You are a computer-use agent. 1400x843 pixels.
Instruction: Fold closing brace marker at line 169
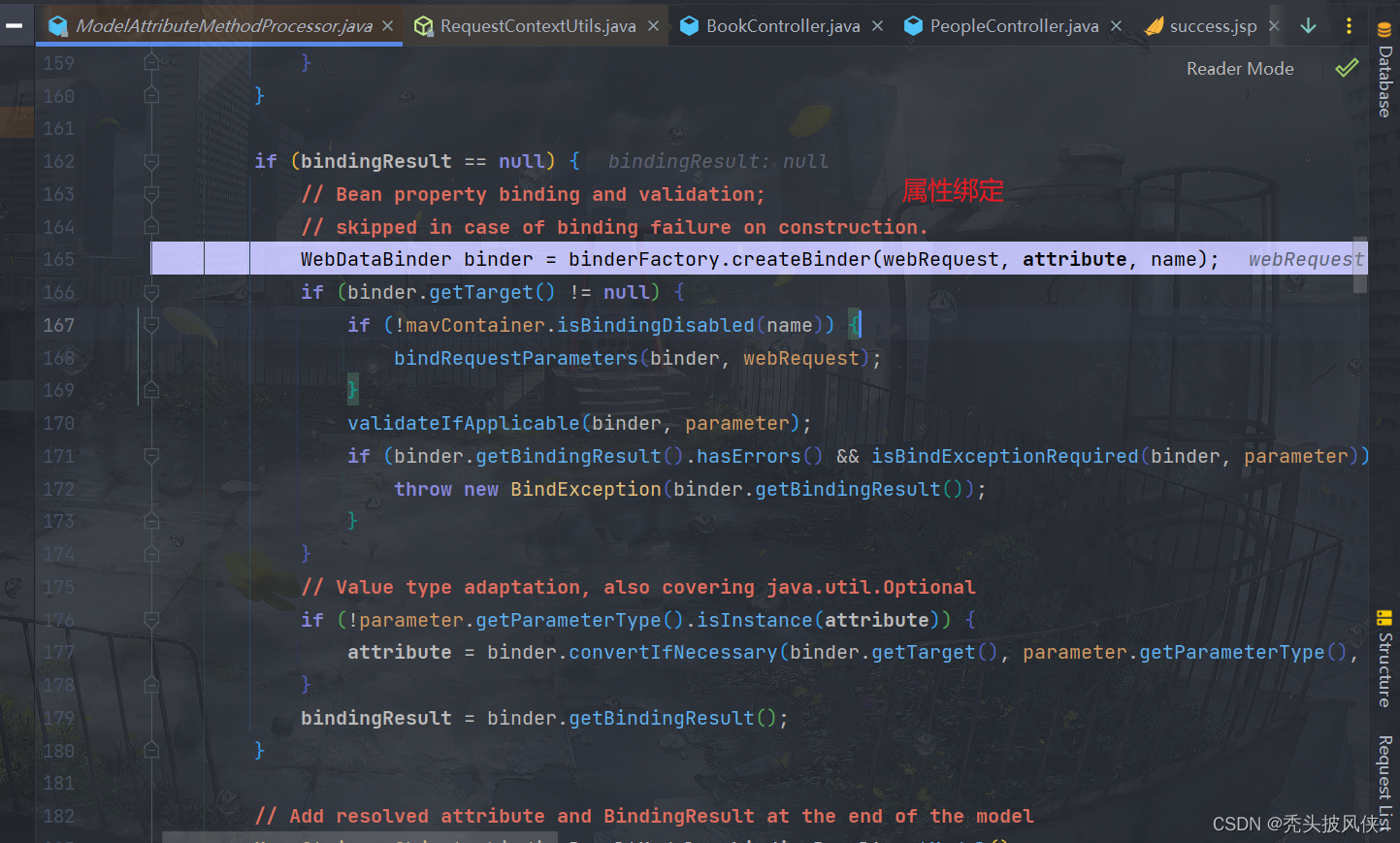coord(151,390)
